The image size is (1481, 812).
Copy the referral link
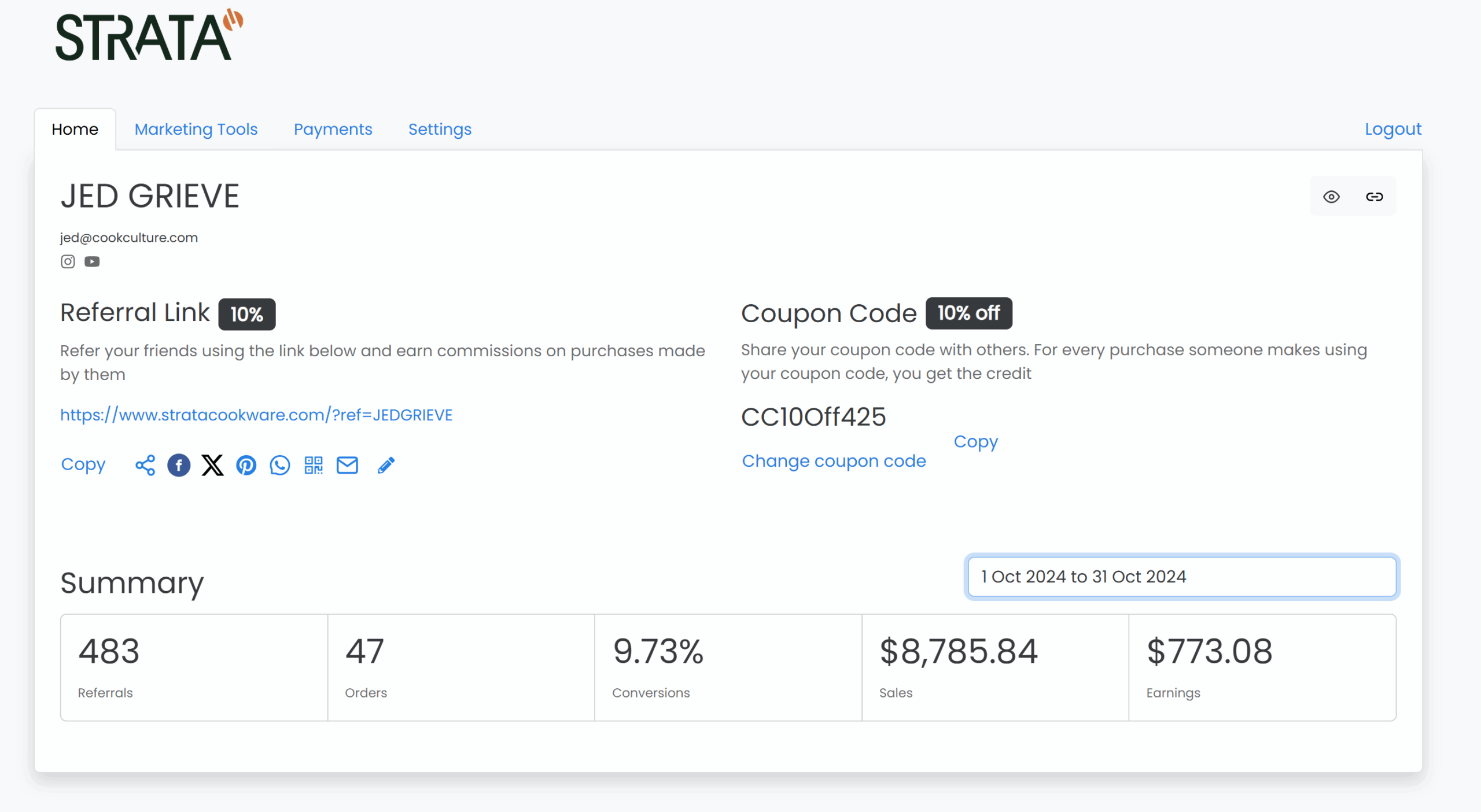coord(83,464)
